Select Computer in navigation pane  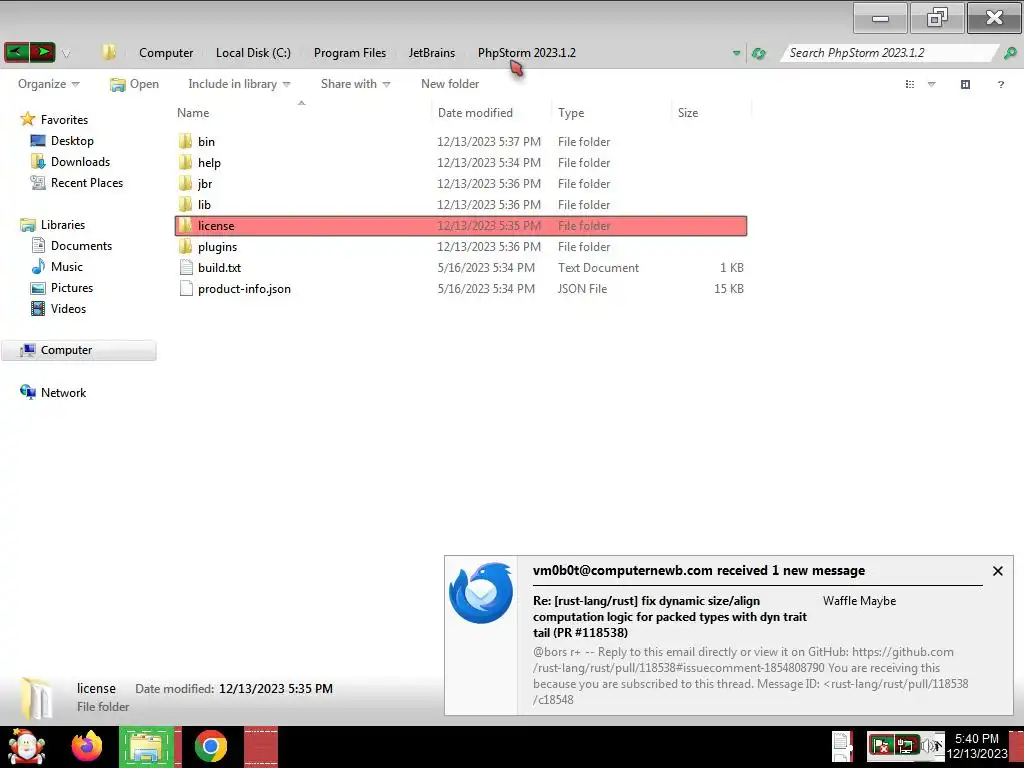[x=79, y=350]
